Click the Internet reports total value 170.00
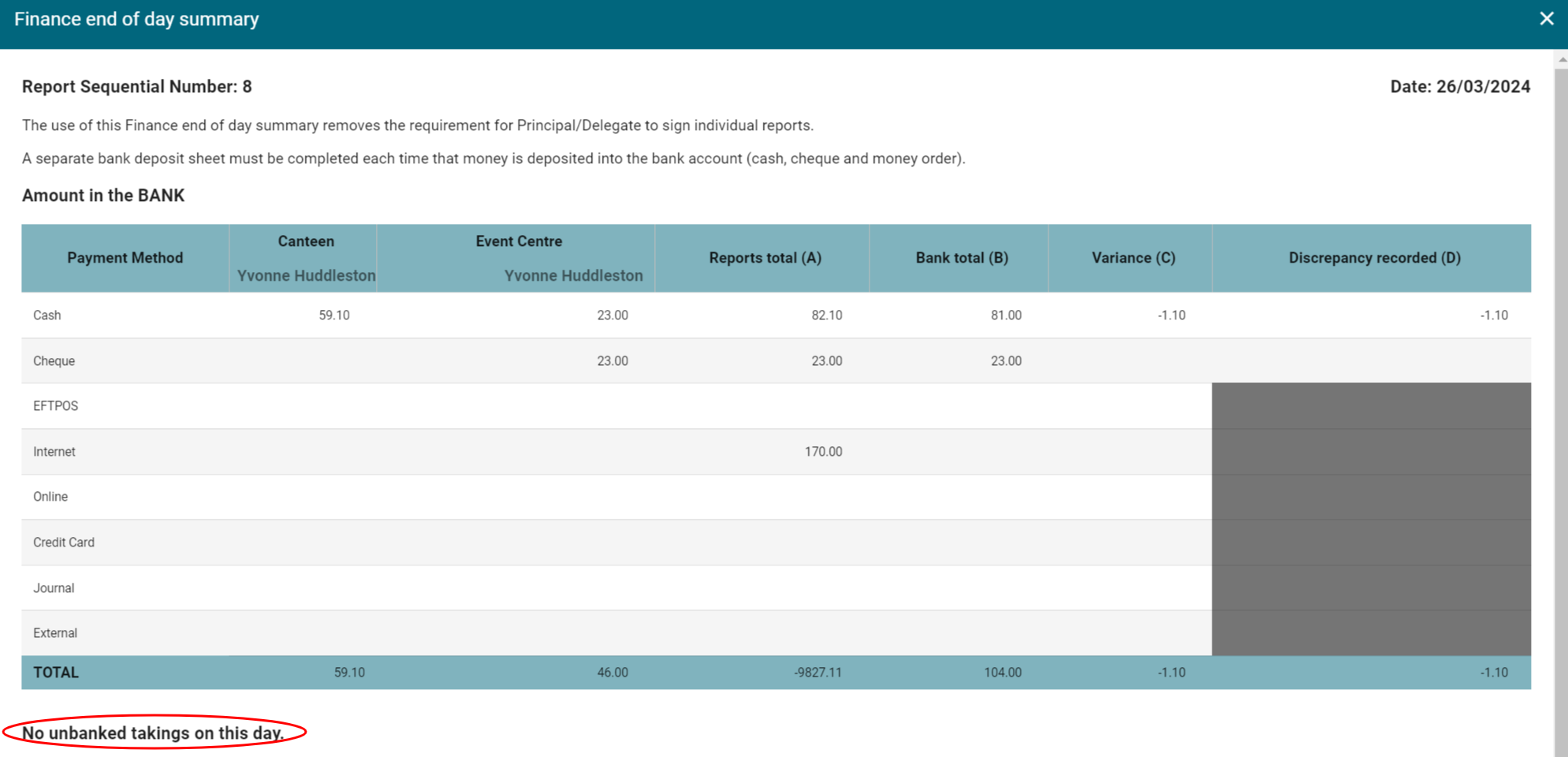This screenshot has width=1568, height=757. [823, 452]
